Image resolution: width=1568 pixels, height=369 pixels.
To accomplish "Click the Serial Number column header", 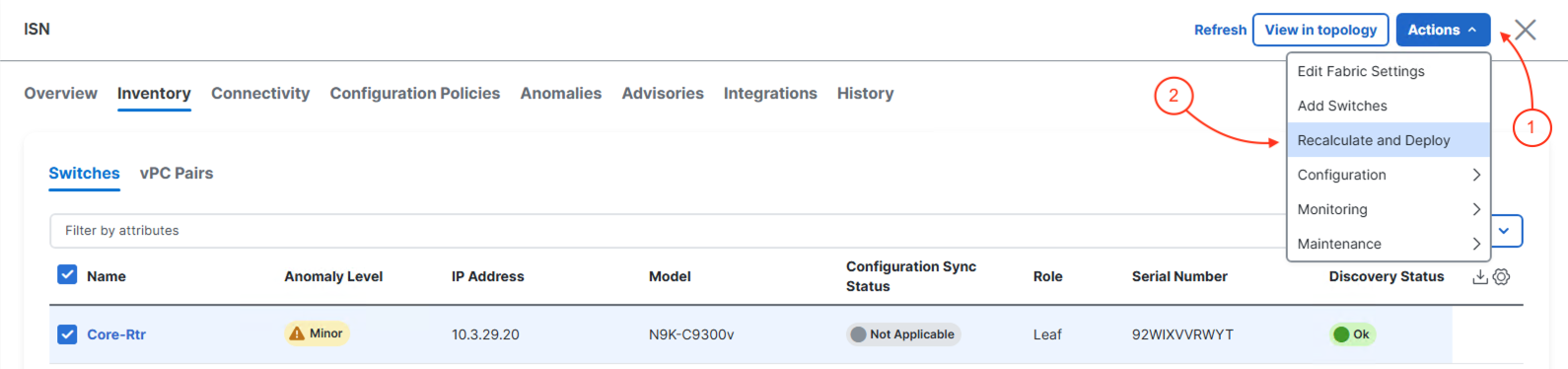I will point(1179,276).
